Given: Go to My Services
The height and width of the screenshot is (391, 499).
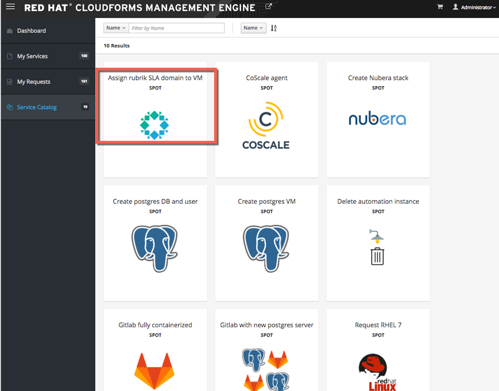Looking at the screenshot, I should [32, 56].
